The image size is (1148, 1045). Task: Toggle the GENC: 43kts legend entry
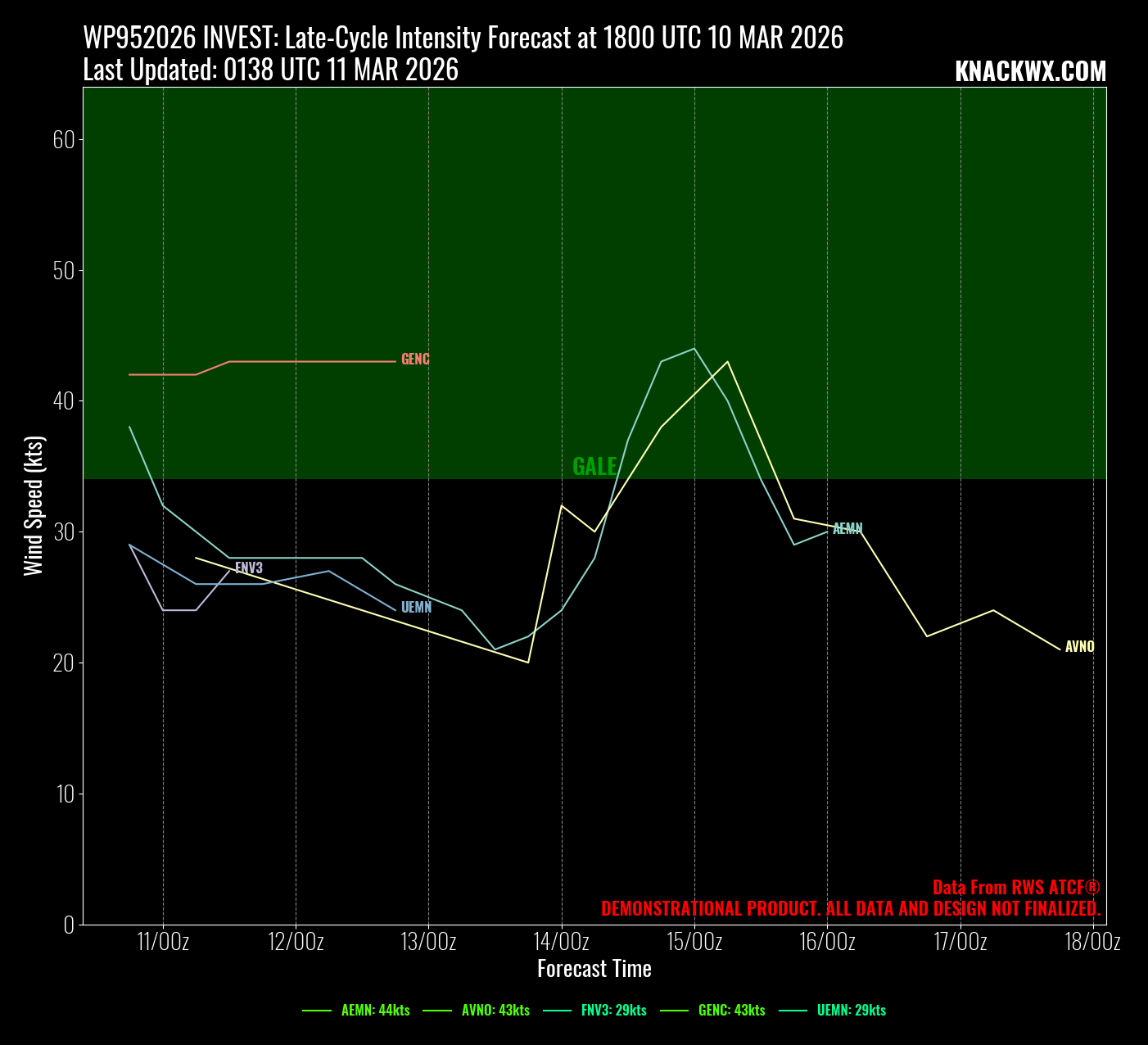731,1010
